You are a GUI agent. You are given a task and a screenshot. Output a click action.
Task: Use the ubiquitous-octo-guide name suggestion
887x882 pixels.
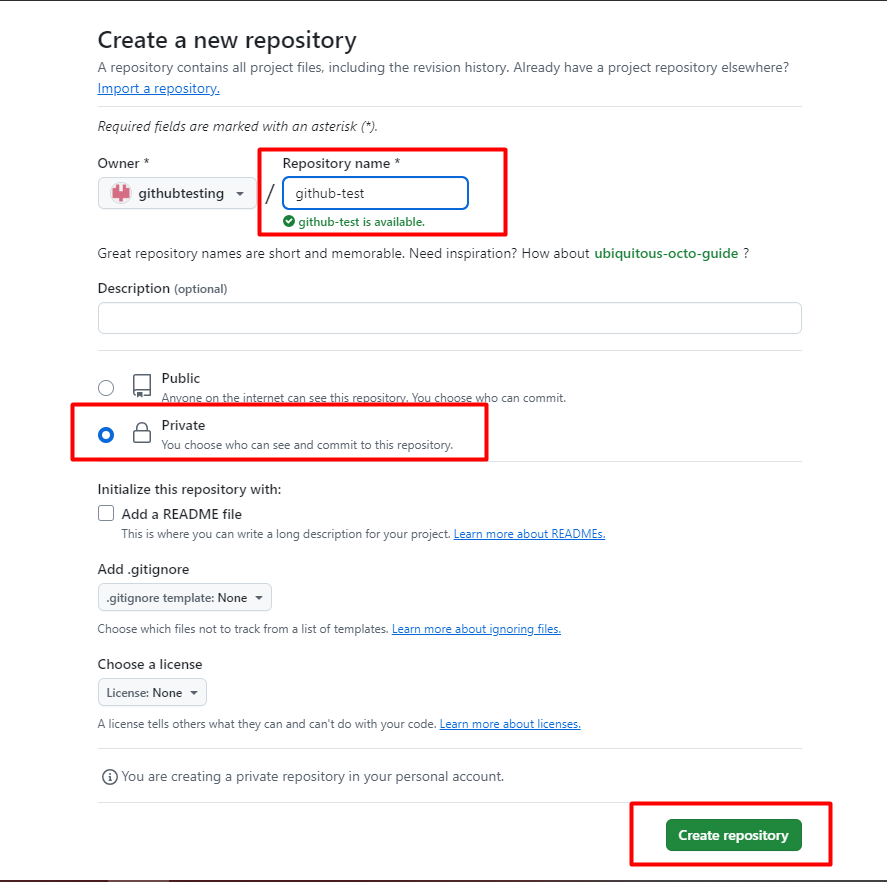tap(666, 253)
